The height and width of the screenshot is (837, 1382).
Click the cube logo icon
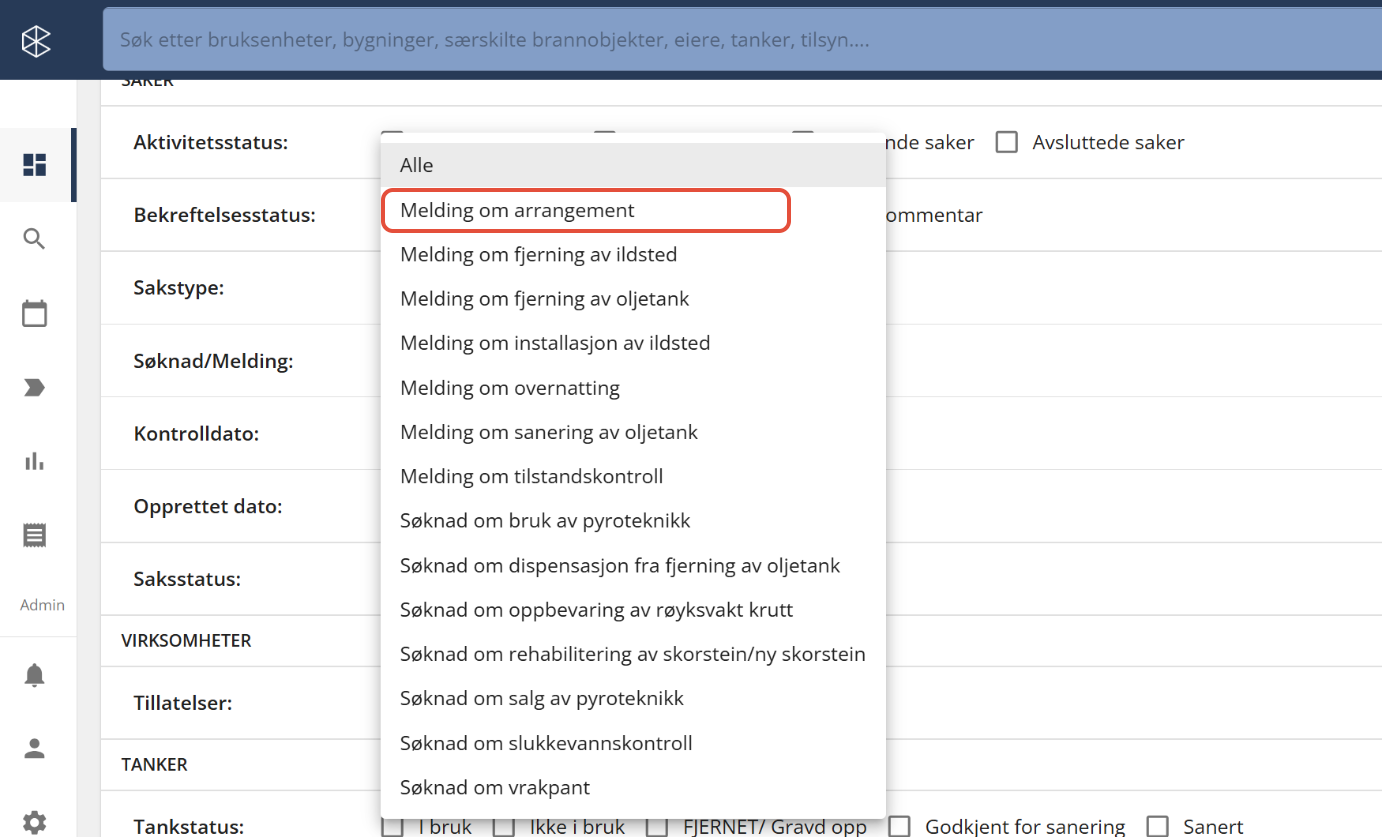click(36, 40)
